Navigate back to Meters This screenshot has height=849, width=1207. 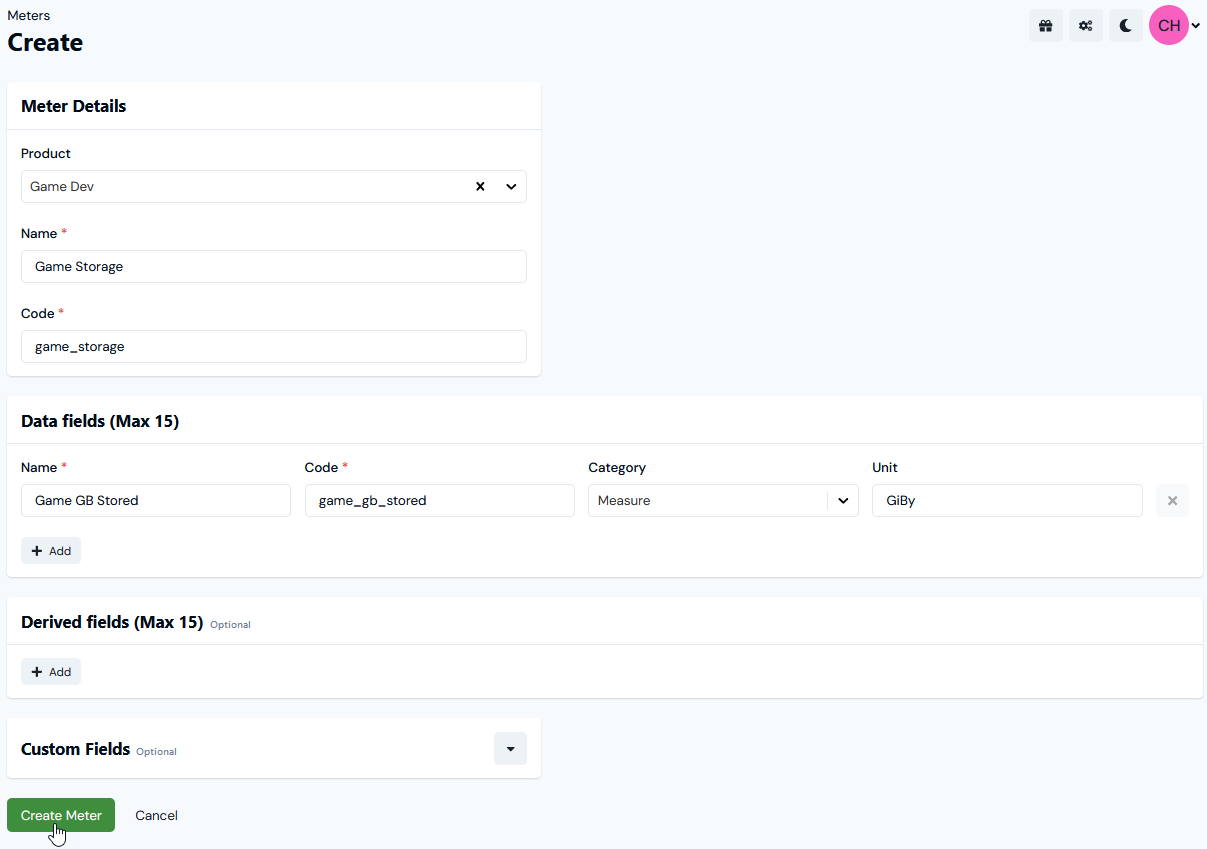click(28, 15)
